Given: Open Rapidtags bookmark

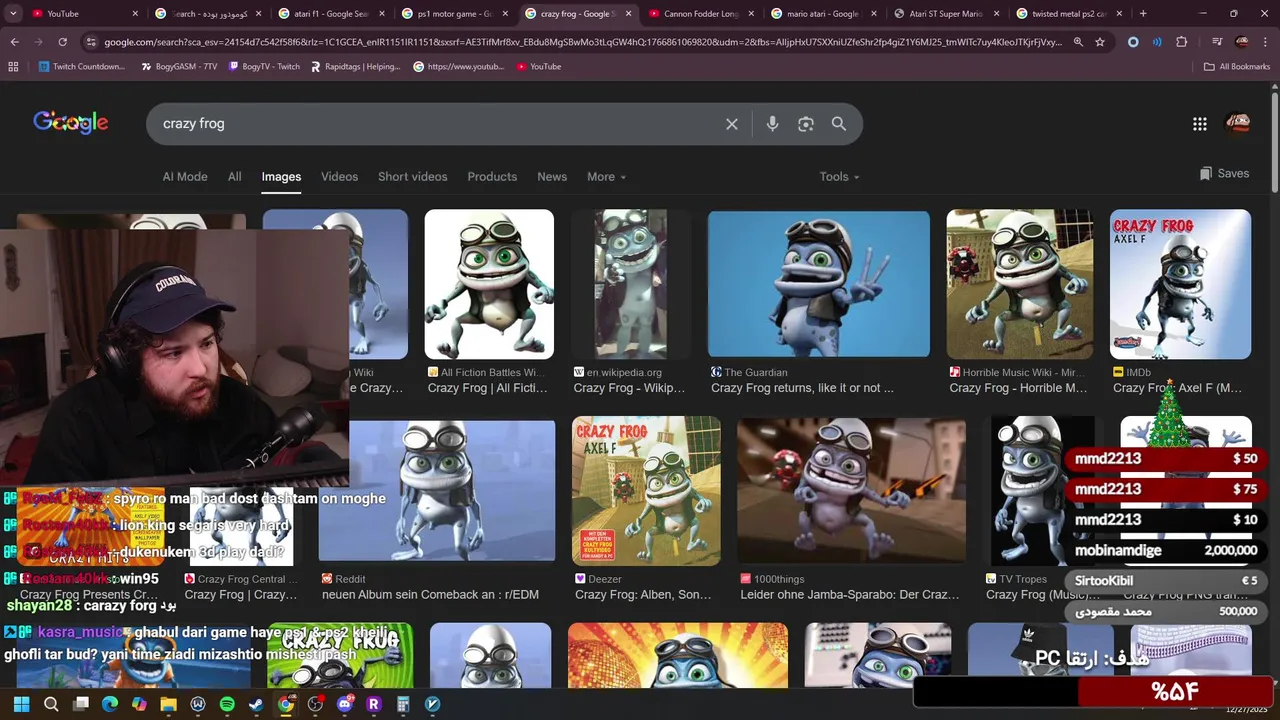Looking at the screenshot, I should point(355,66).
